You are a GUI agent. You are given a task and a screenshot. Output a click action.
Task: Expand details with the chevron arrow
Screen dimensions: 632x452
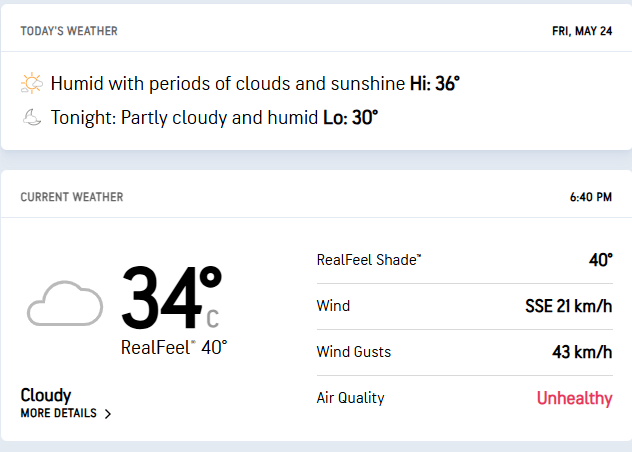[108, 414]
